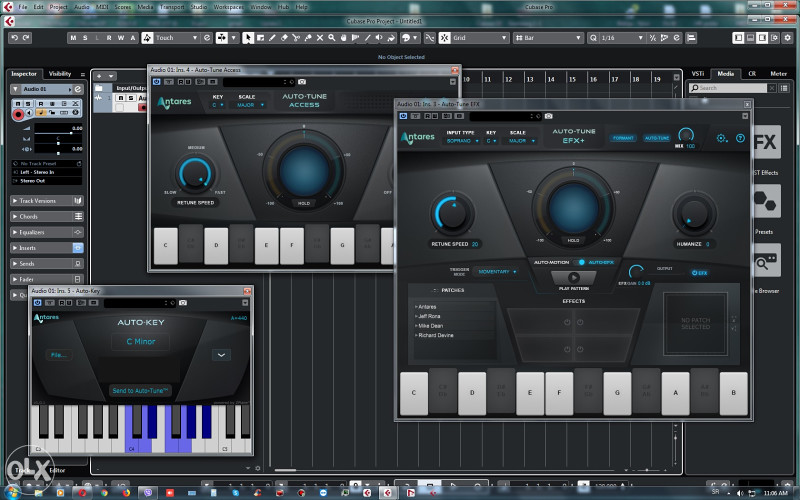Open the Bar grid type dropdown
This screenshot has height=500, width=800.
547,38
